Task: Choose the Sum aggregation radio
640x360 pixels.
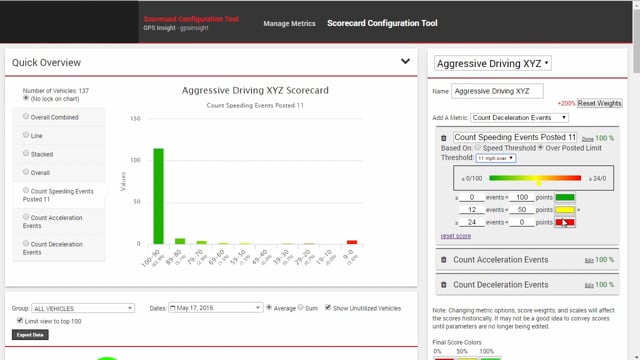Action: pos(300,307)
